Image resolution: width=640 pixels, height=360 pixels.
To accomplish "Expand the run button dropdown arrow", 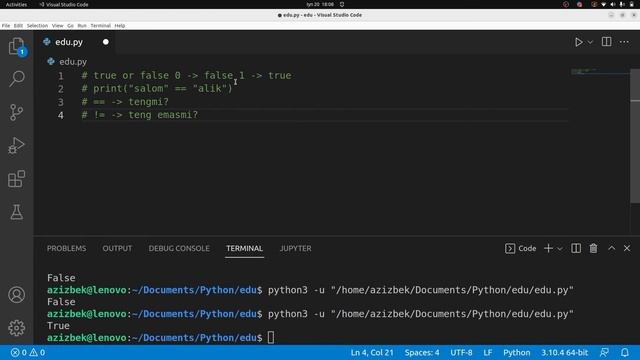I will [x=590, y=42].
